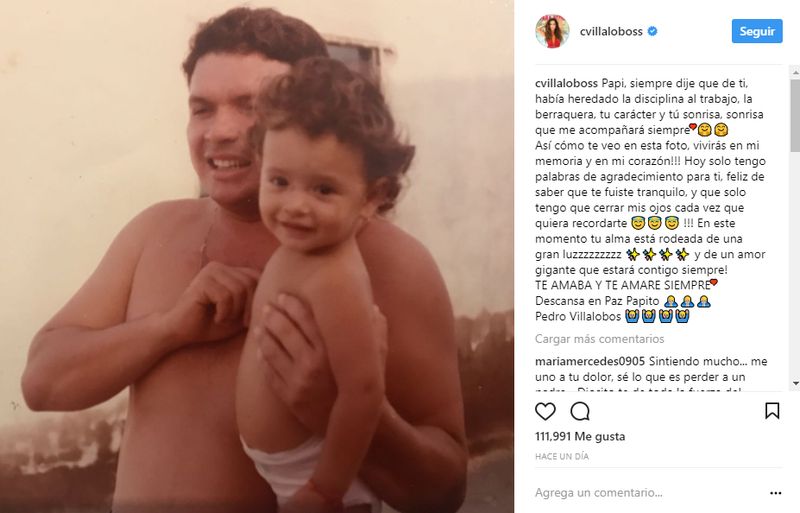Viewport: 800px width, 513px height.
Task: Load more comments via Cargar más comentarios
Action: [x=599, y=339]
